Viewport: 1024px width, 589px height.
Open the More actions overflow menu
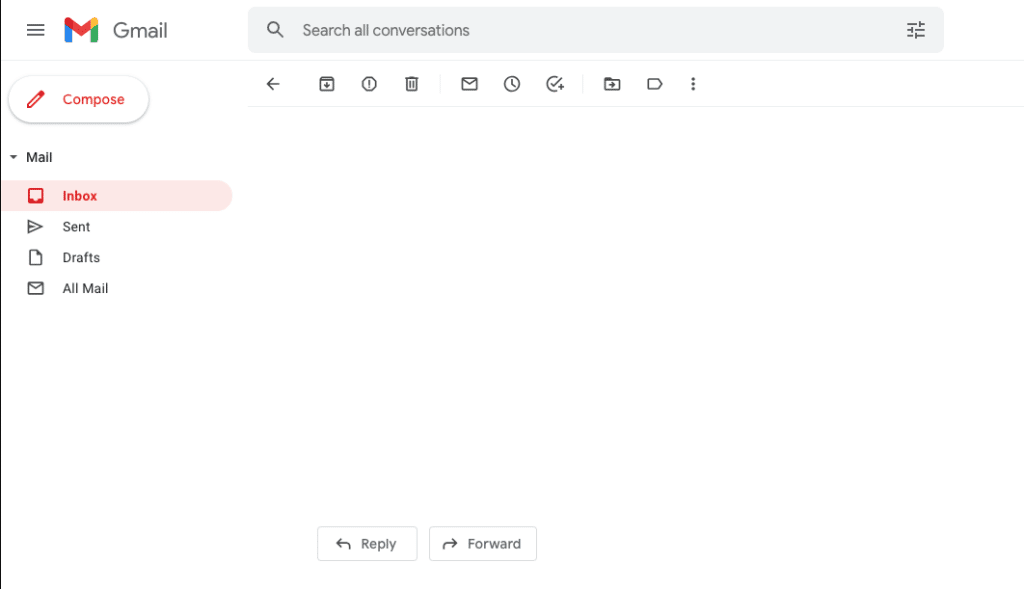pos(693,84)
